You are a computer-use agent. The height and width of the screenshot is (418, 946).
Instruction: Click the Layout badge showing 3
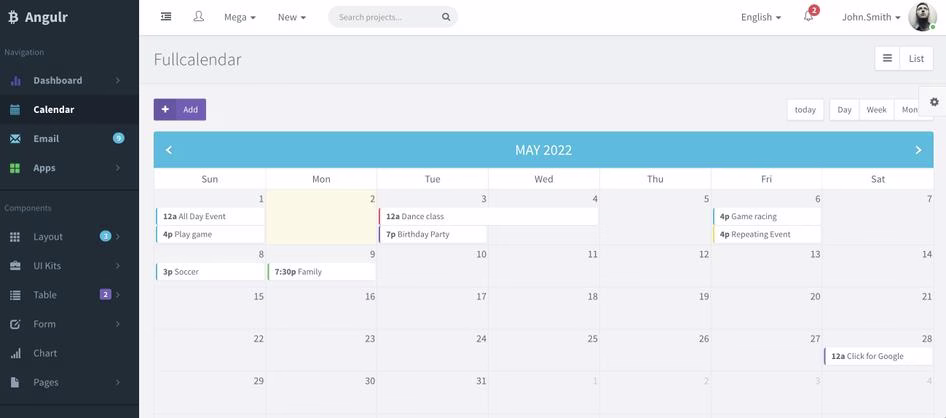click(x=106, y=236)
